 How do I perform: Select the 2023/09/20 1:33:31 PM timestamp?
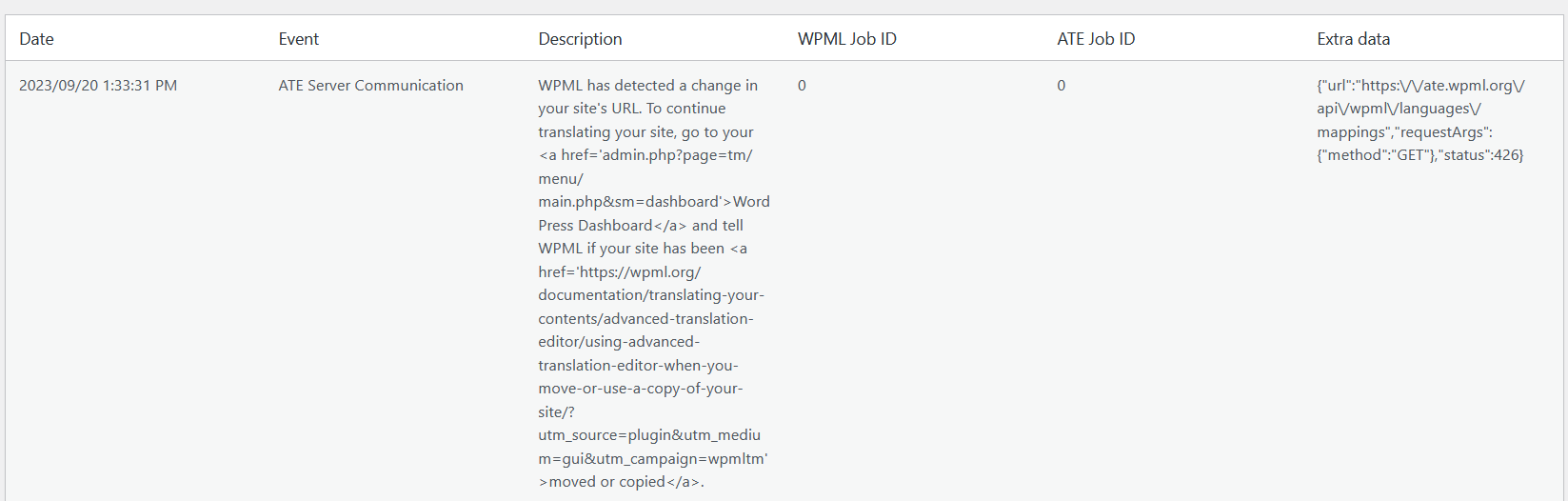[x=98, y=86]
